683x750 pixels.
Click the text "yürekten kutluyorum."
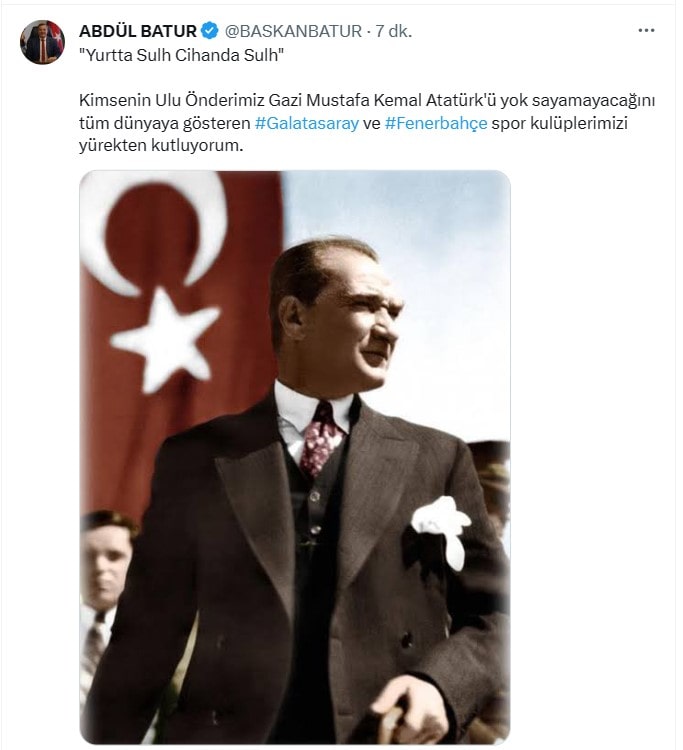point(161,145)
